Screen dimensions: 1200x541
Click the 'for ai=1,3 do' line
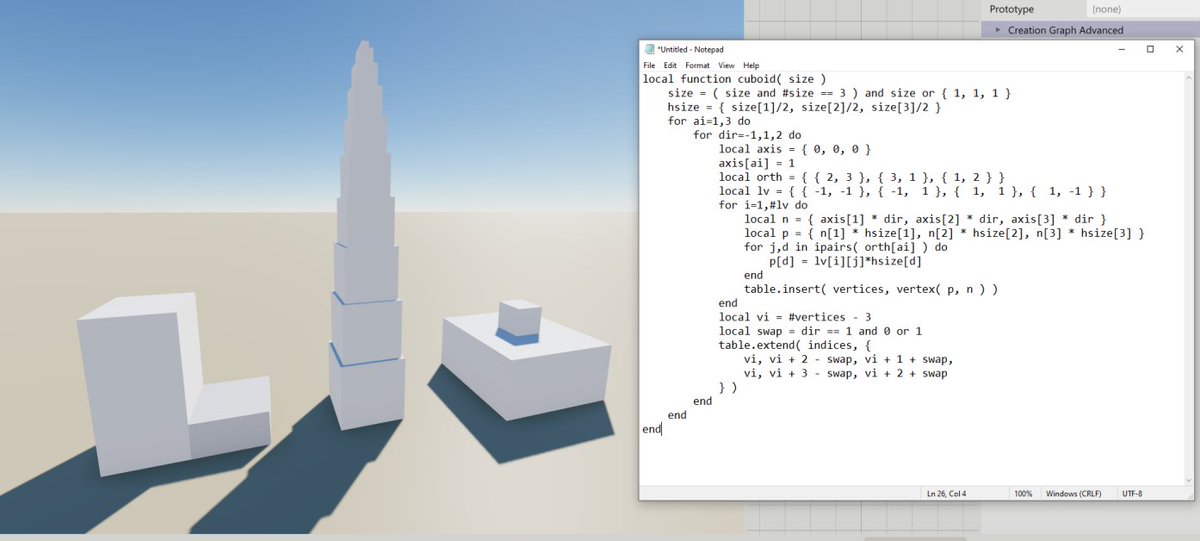point(709,121)
